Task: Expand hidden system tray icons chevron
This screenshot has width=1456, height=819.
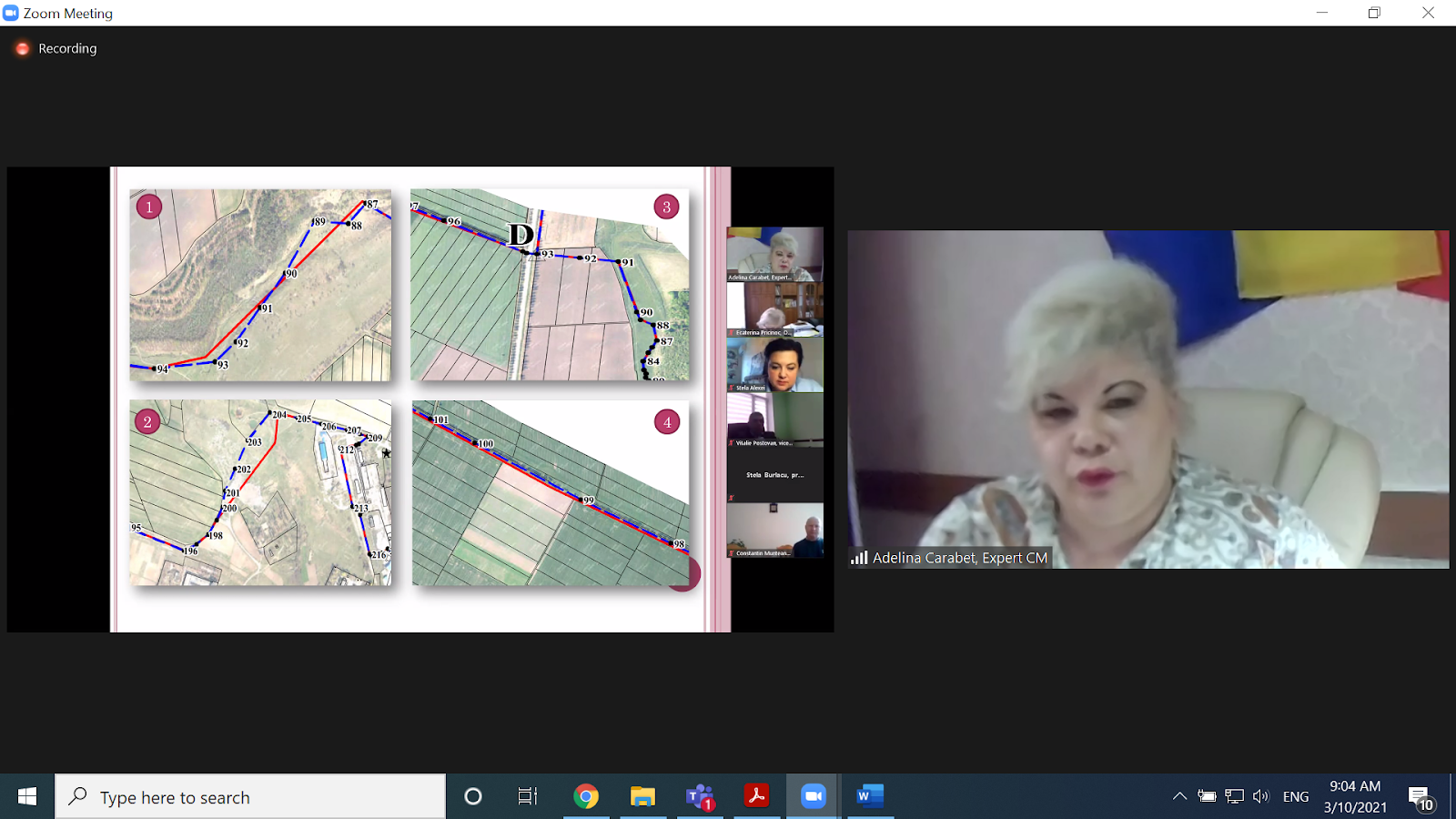Action: pos(1179,797)
